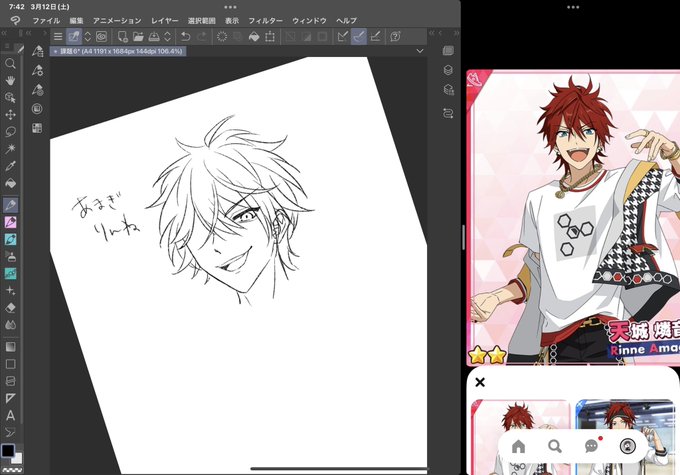Expand the stepper arrows beside touch icon
The width and height of the screenshot is (680, 475).
click(x=88, y=36)
